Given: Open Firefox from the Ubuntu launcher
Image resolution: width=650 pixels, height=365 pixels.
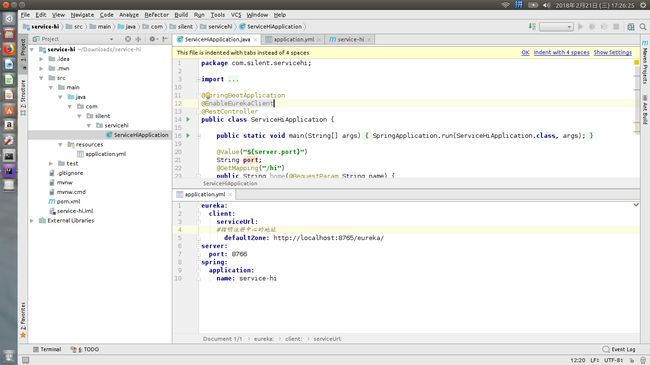Looking at the screenshot, I should pos(9,49).
